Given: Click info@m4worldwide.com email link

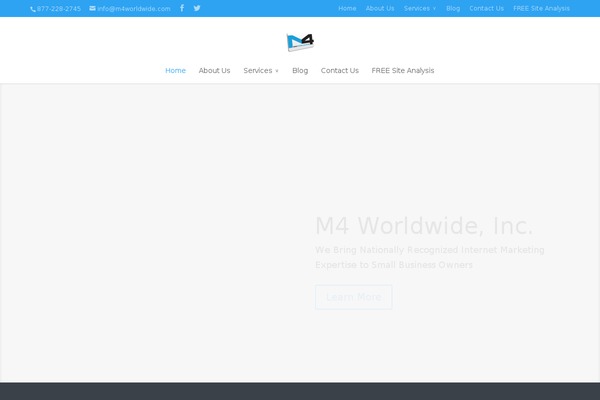Looking at the screenshot, I should 134,8.
